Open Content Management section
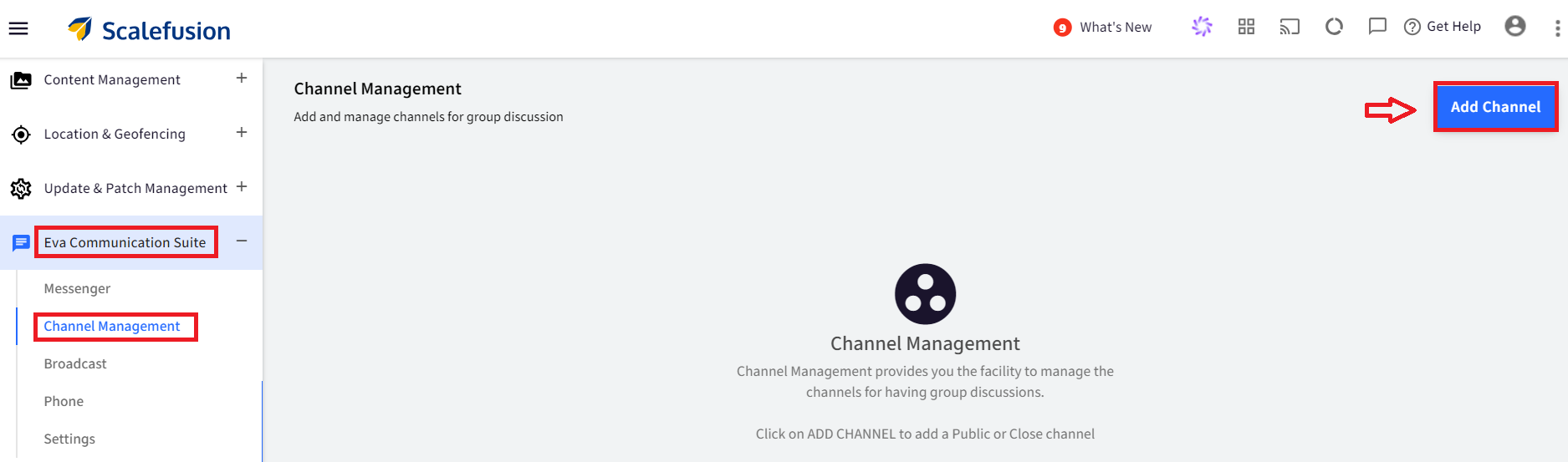Image resolution: width=1568 pixels, height=462 pixels. (x=112, y=79)
